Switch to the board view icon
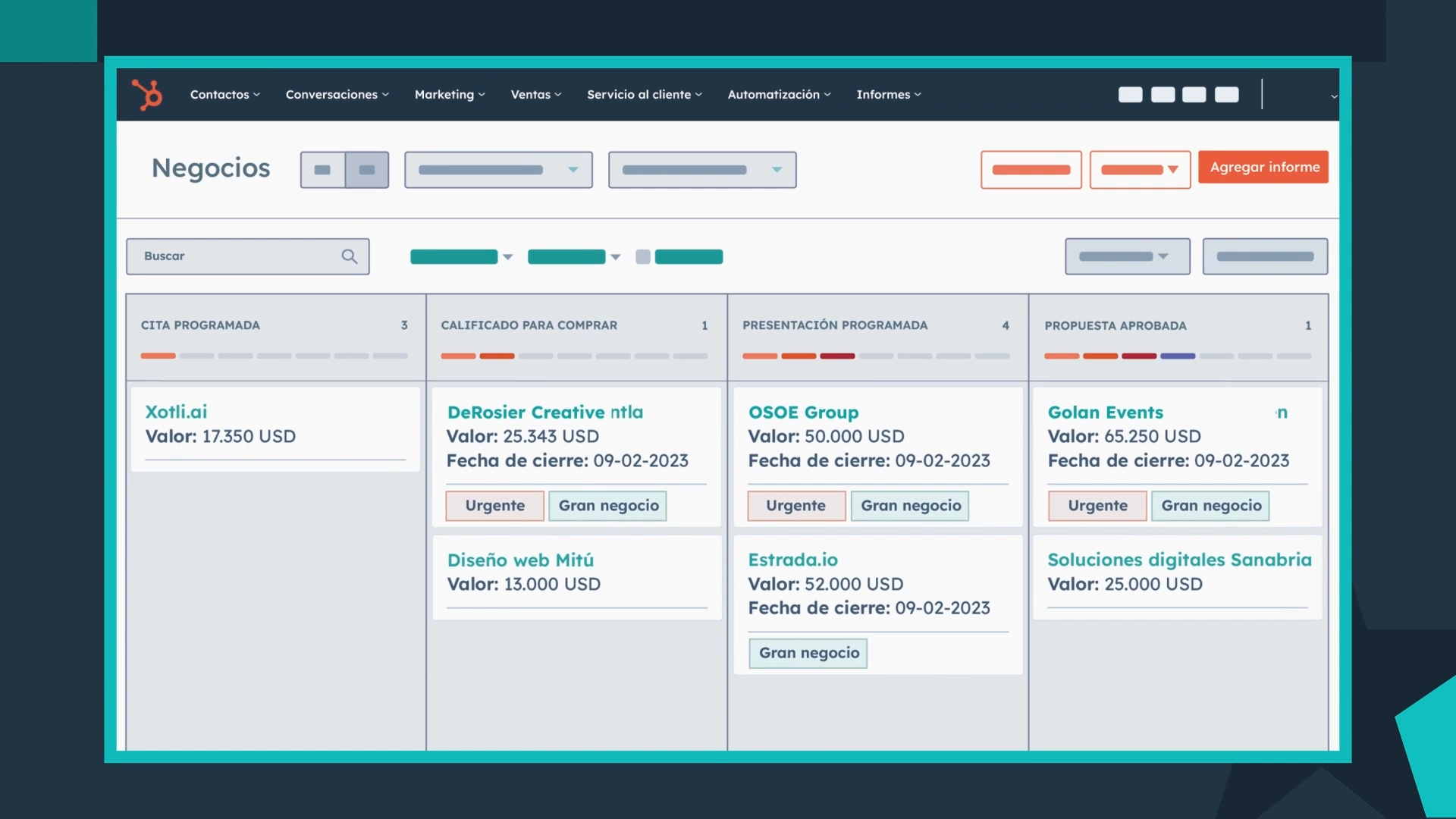1456x819 pixels. coord(367,170)
